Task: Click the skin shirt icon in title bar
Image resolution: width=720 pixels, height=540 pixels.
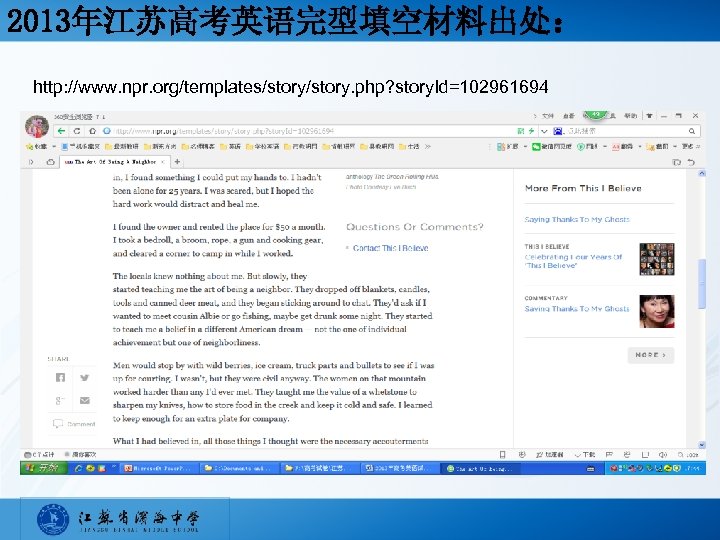Action: (650, 116)
